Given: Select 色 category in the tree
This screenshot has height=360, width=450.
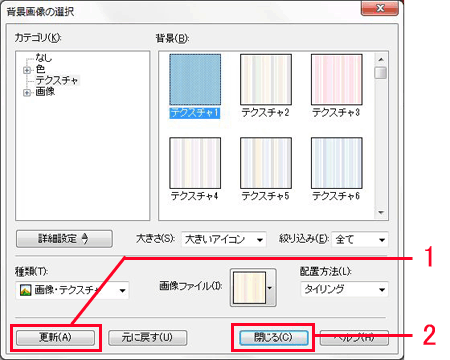Looking at the screenshot, I should pos(40,69).
